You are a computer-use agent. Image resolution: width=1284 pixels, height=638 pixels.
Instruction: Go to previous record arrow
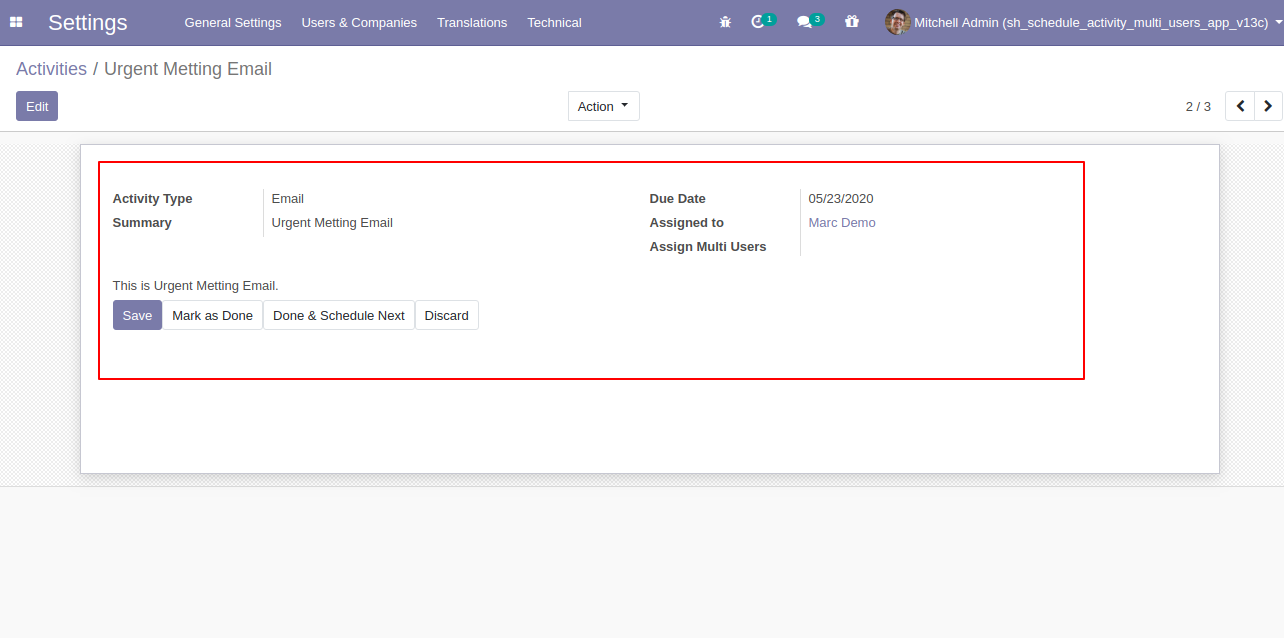tap(1240, 106)
